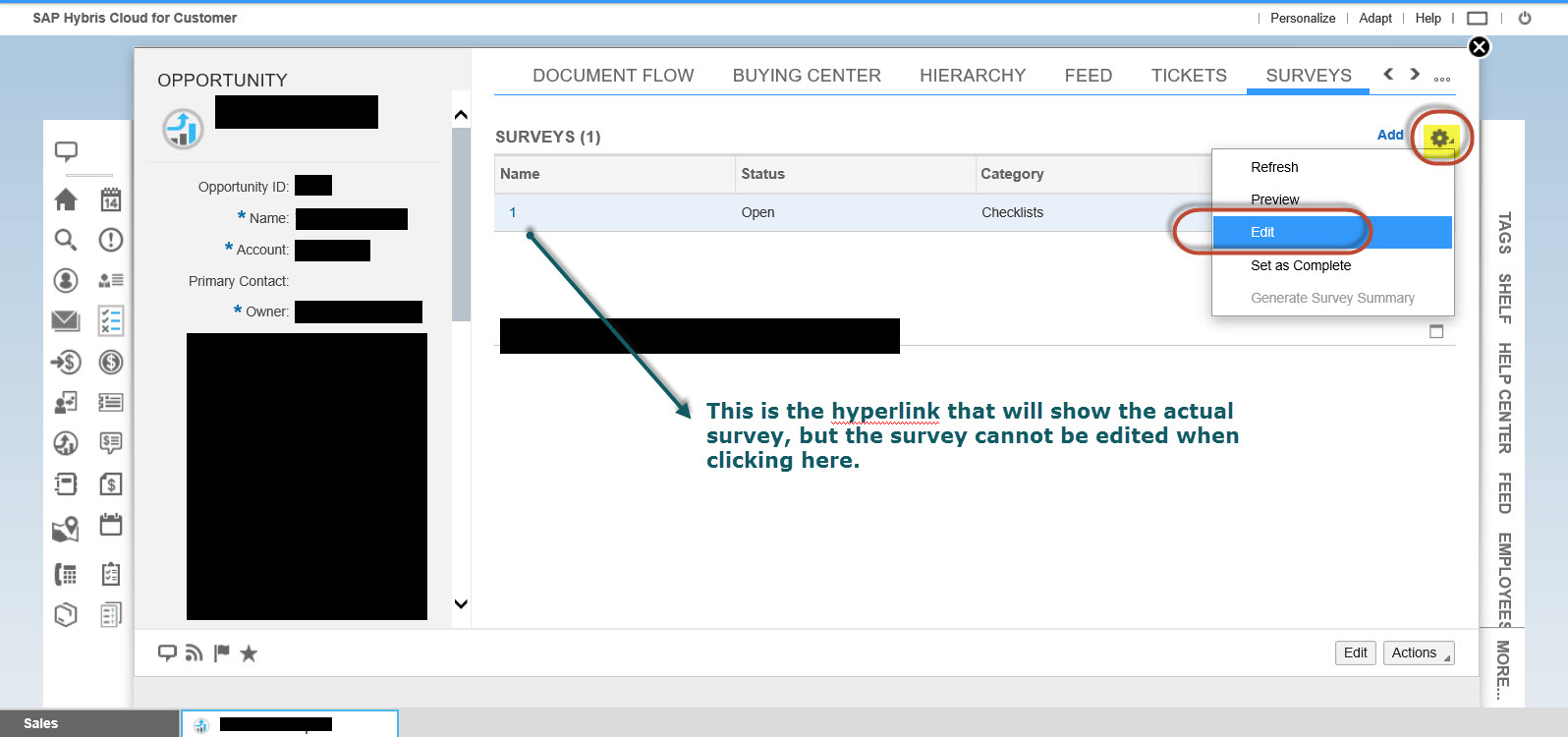1568x737 pixels.
Task: Open the person circle icon in sidebar
Action: point(66,280)
